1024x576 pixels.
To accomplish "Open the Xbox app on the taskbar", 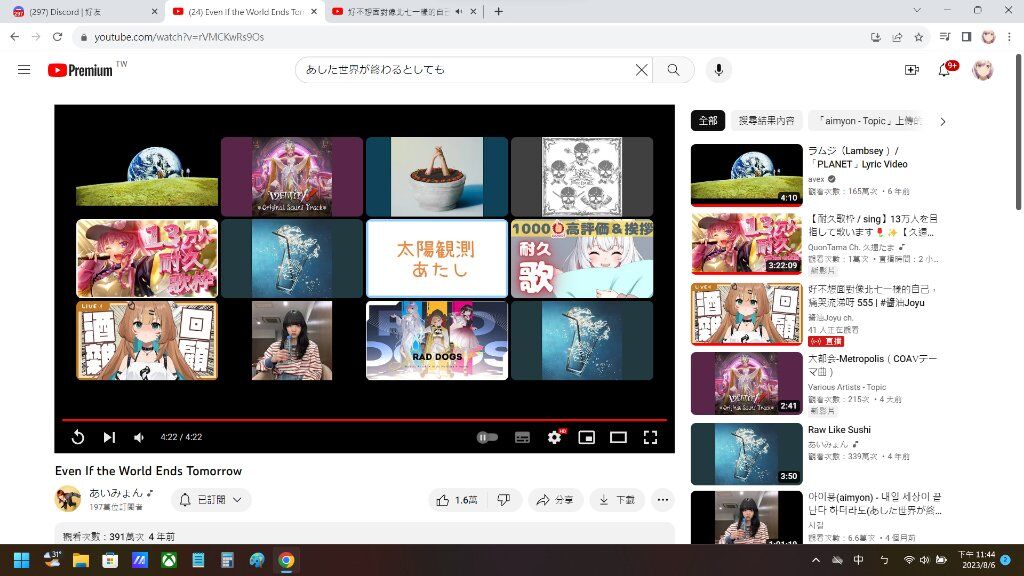I will [169, 560].
